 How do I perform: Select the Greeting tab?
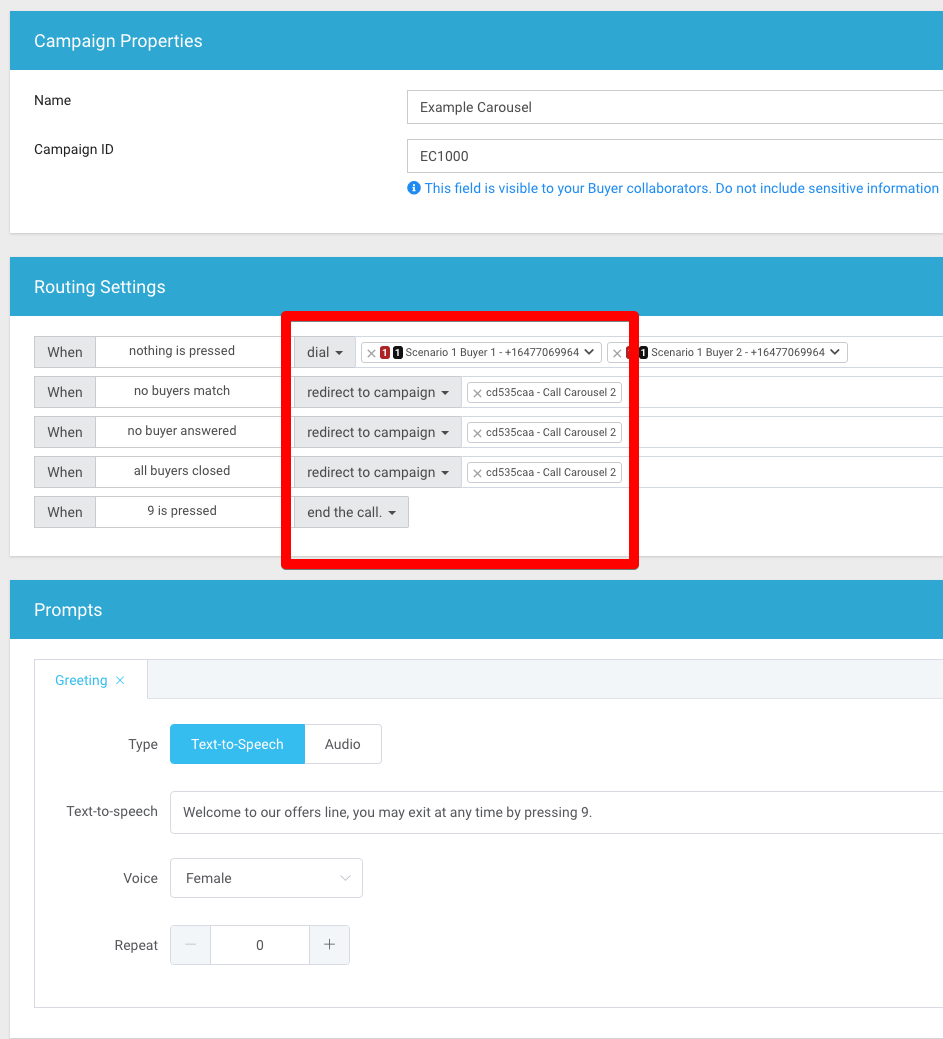click(x=81, y=679)
